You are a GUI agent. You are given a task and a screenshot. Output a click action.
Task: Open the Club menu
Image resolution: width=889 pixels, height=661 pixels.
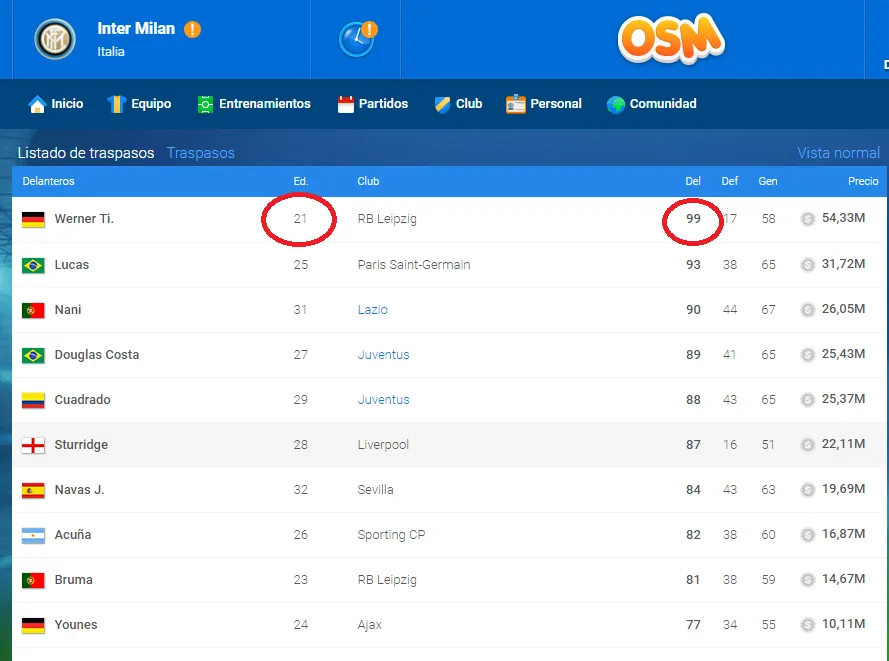coord(458,104)
